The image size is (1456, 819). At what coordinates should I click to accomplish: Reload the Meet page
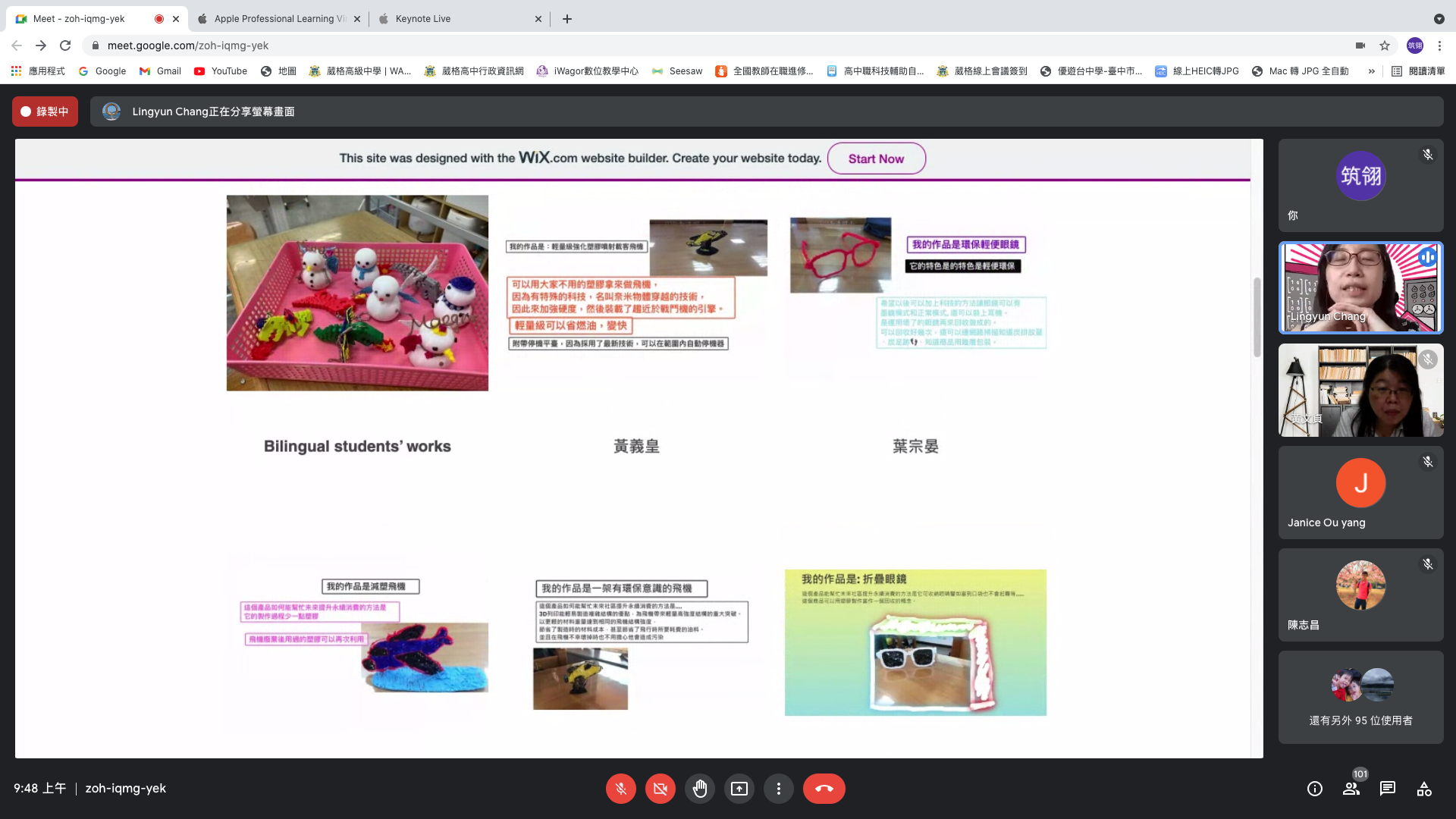(65, 45)
